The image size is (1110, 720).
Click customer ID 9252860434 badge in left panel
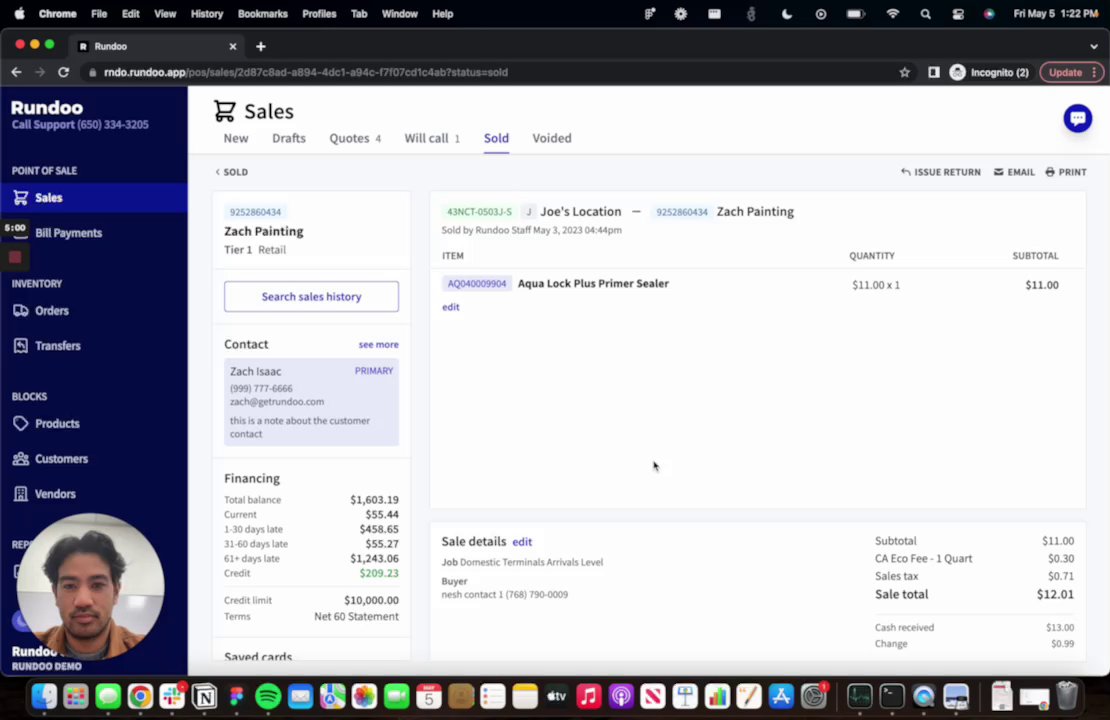[x=256, y=212]
